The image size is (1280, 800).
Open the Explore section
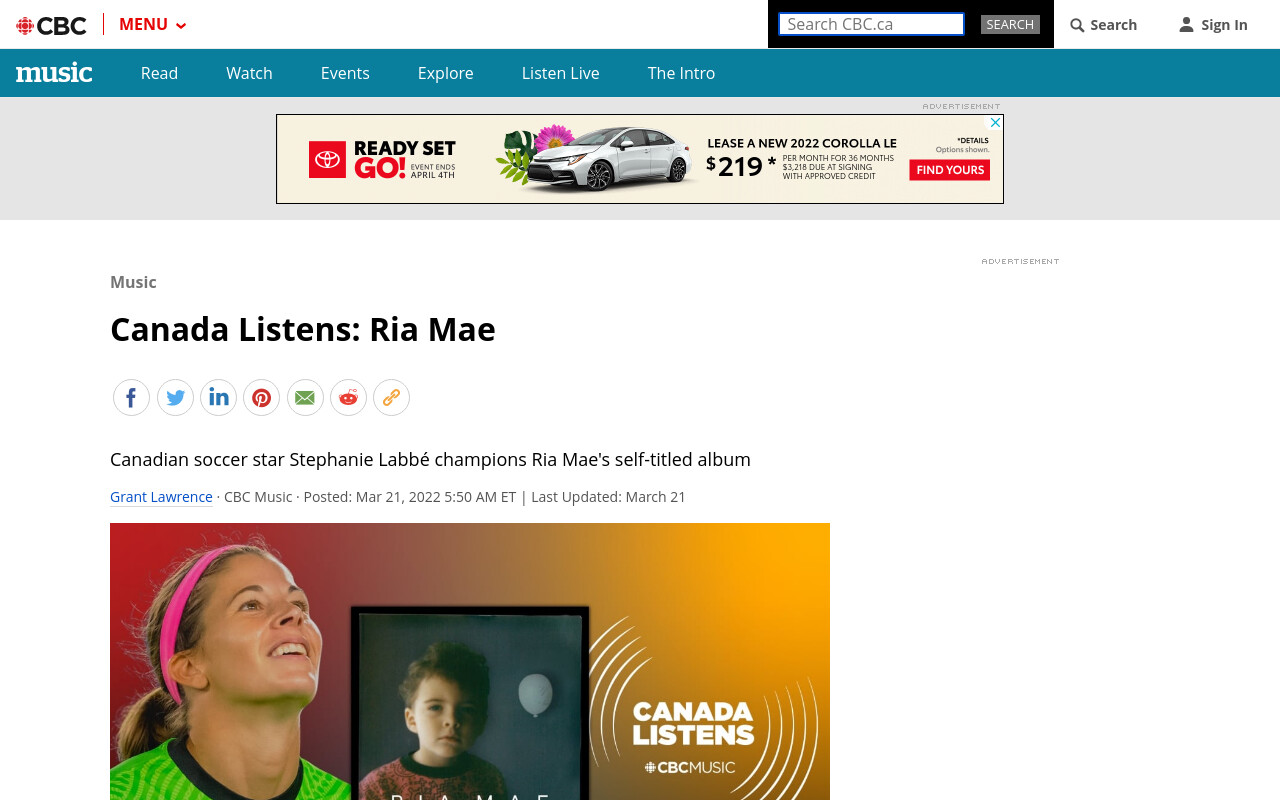pyautogui.click(x=445, y=73)
